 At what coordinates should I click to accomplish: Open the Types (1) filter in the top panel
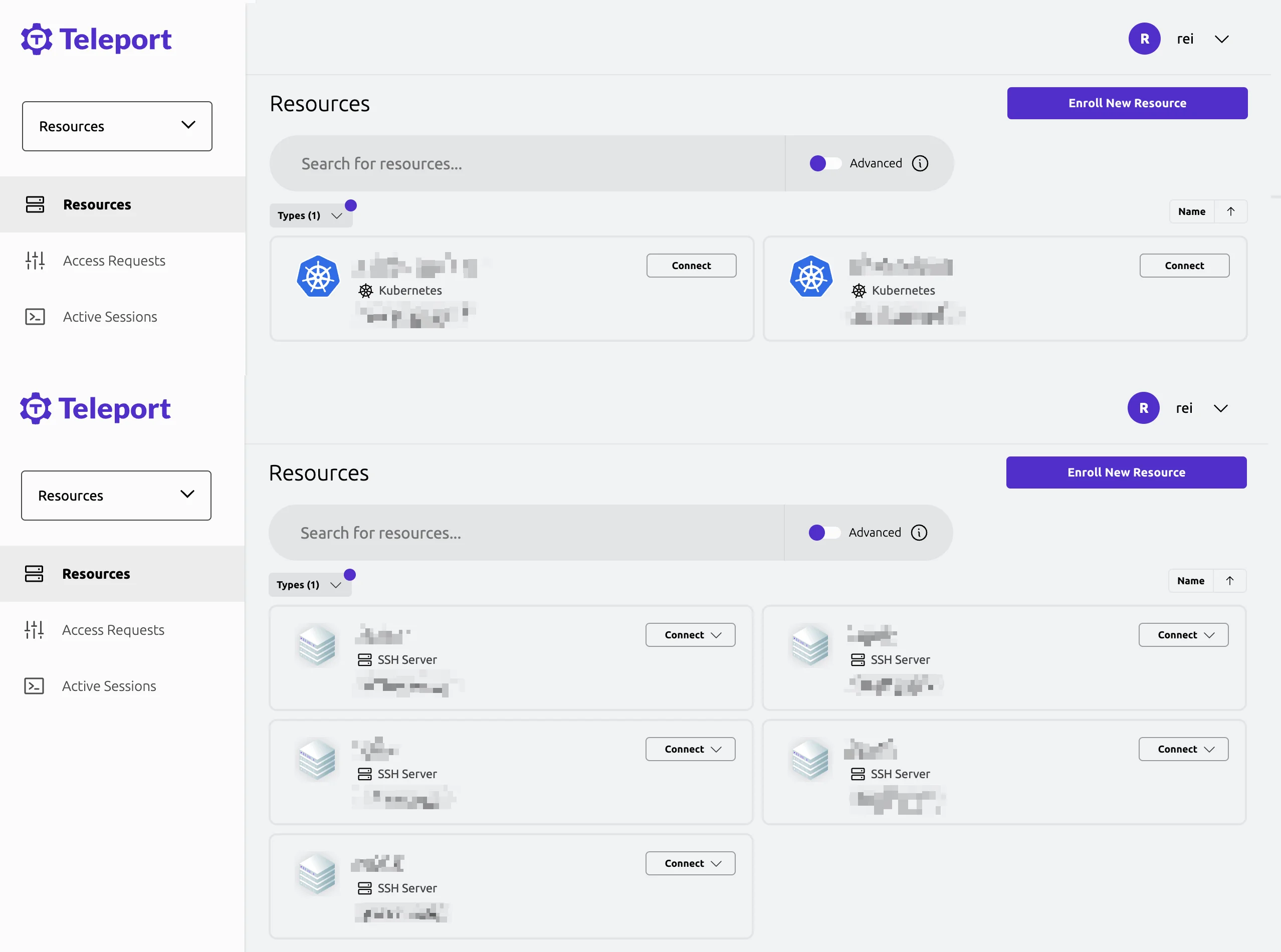310,215
